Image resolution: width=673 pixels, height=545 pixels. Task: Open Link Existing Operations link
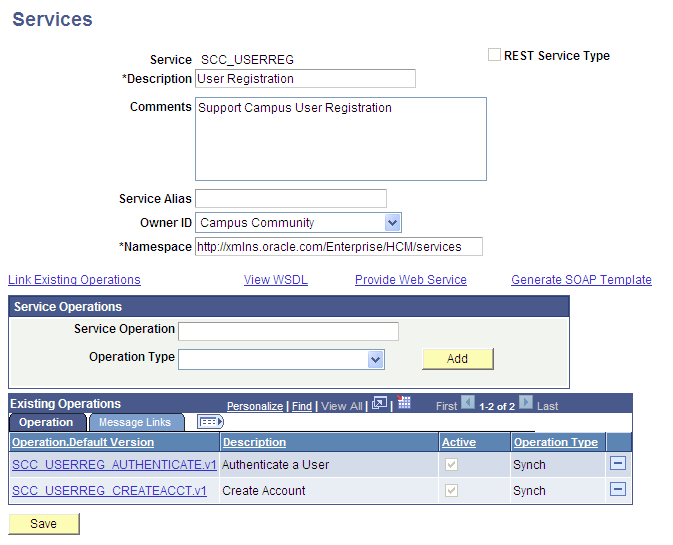74,280
